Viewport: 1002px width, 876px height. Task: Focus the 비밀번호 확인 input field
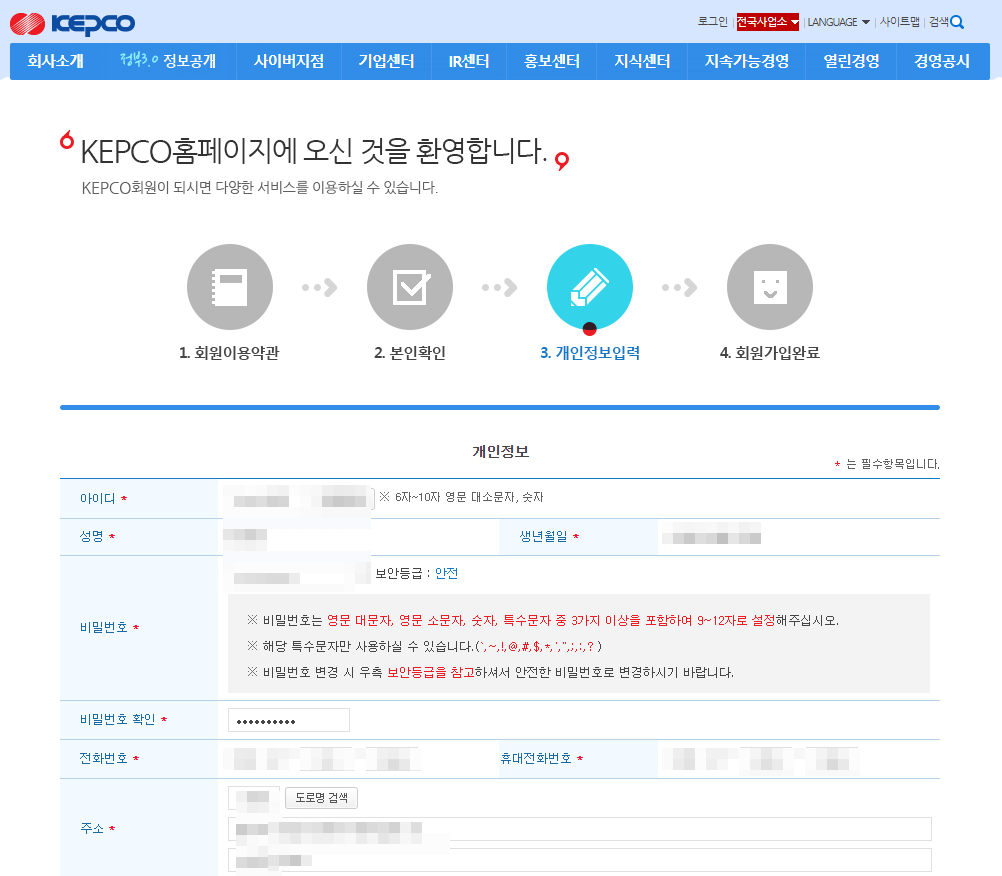289,720
